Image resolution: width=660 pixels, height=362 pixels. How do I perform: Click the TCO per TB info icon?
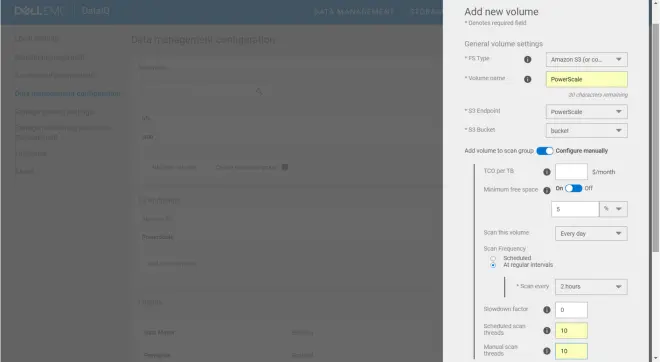point(547,172)
